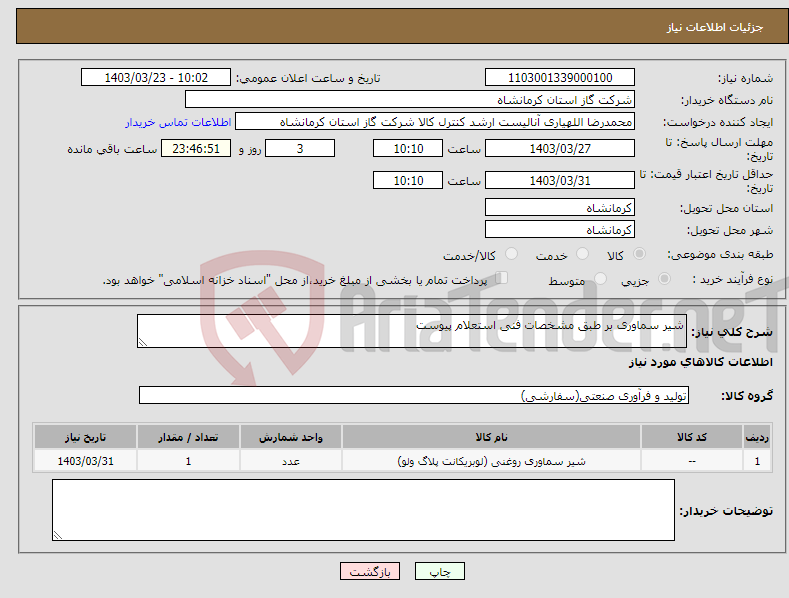The image size is (789, 598).
Task: Click the شماره نیاز field 1103001339000100
Action: click(560, 78)
